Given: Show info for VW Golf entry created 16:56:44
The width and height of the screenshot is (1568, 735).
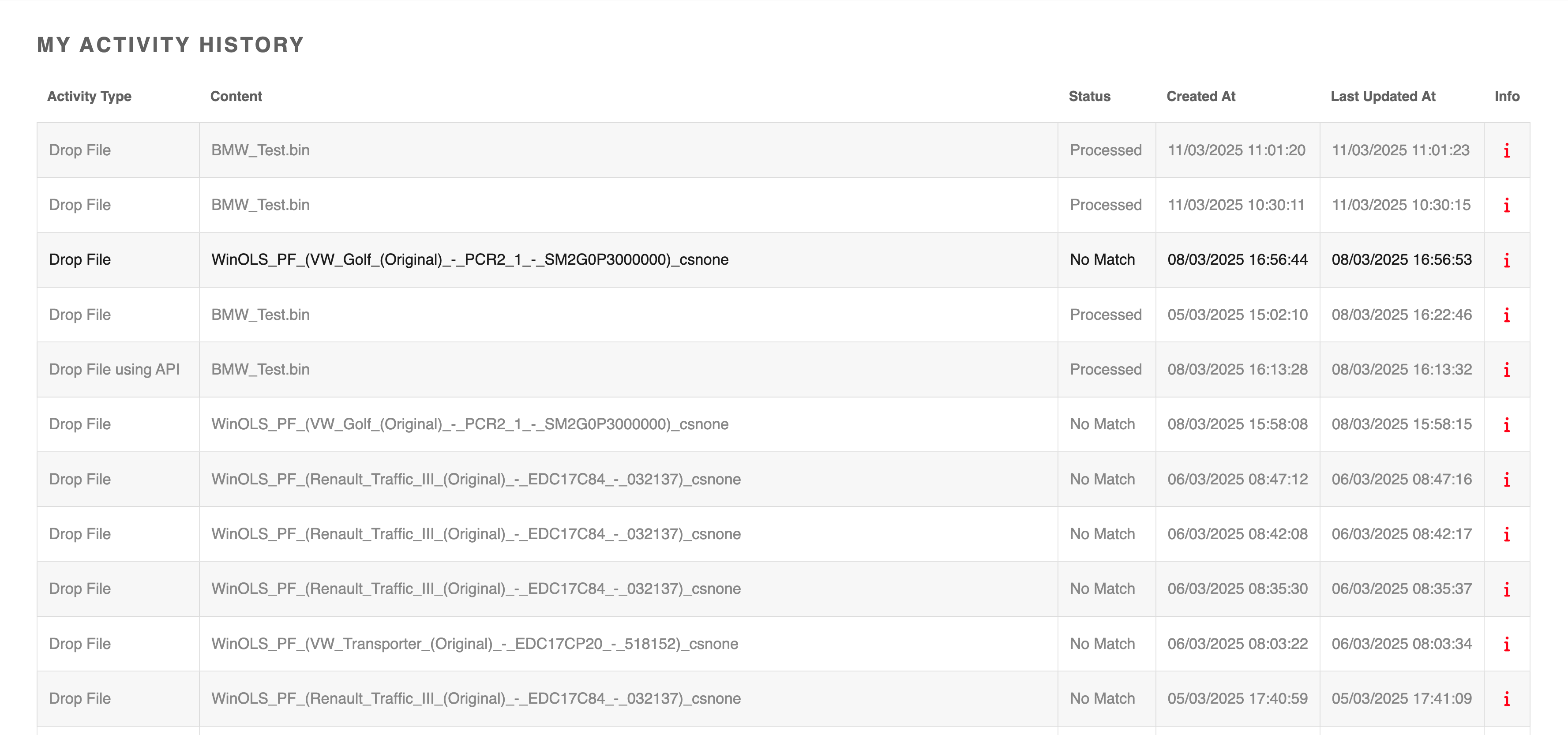Looking at the screenshot, I should point(1507,260).
